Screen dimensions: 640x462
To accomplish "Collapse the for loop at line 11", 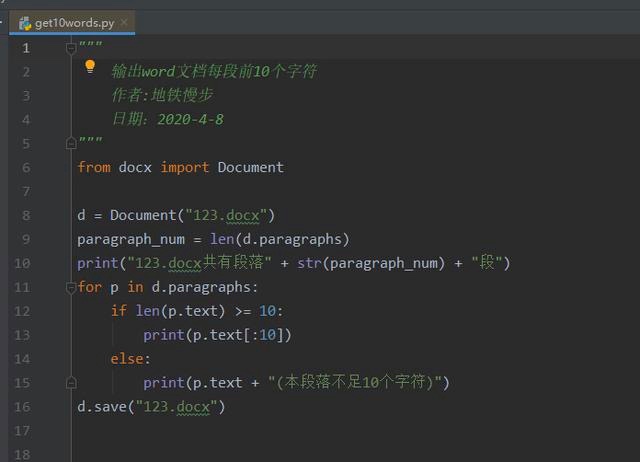I will point(71,288).
